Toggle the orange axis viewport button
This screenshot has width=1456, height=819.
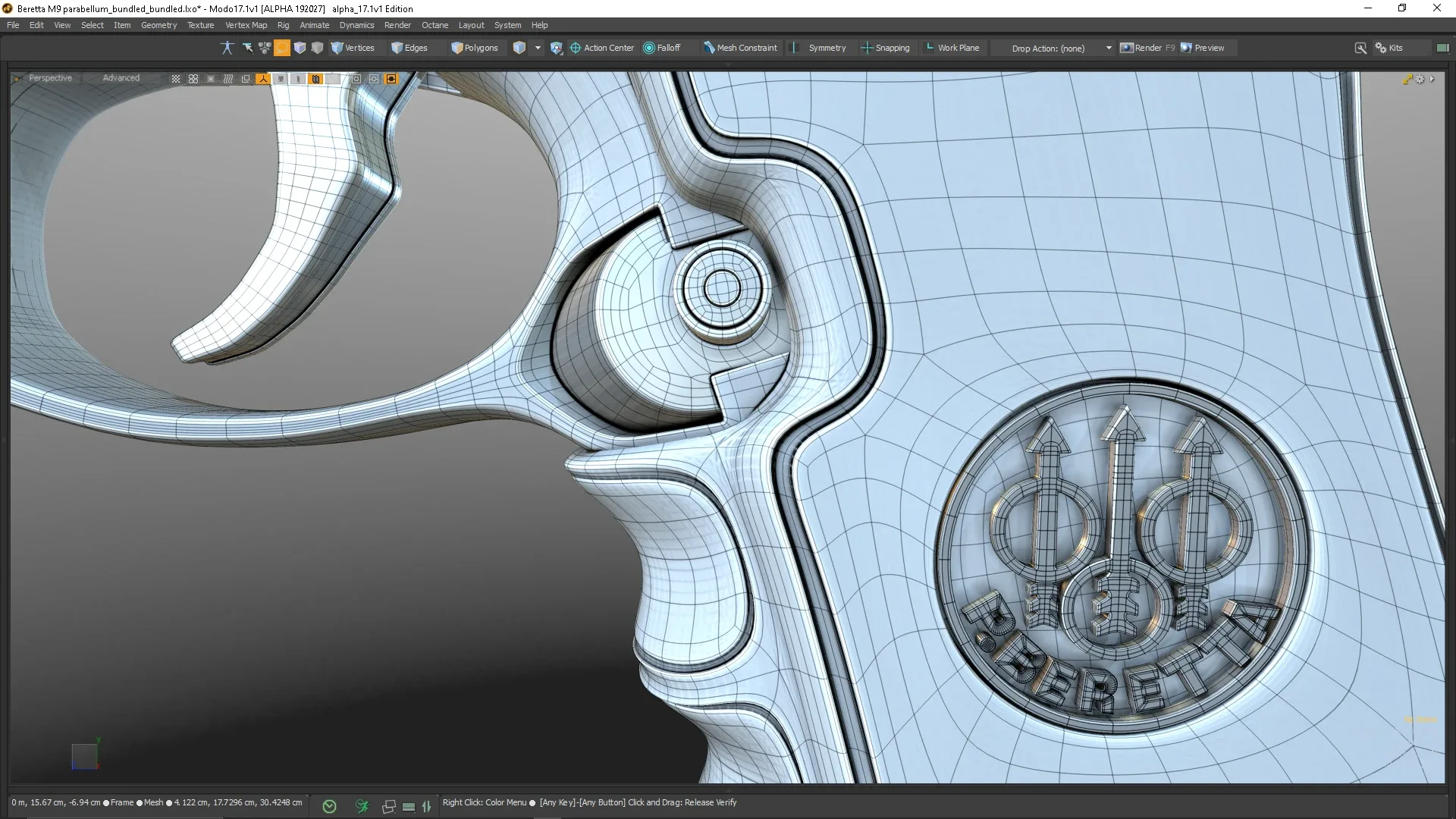click(x=263, y=79)
